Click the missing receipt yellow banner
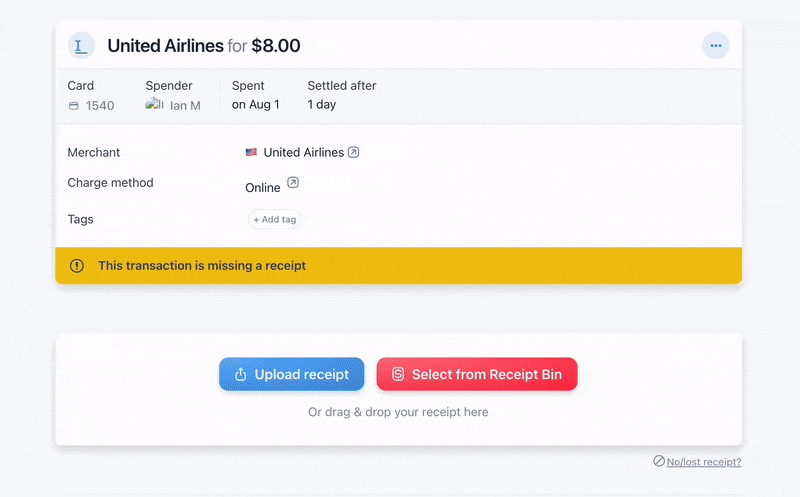800x497 pixels. (x=398, y=265)
